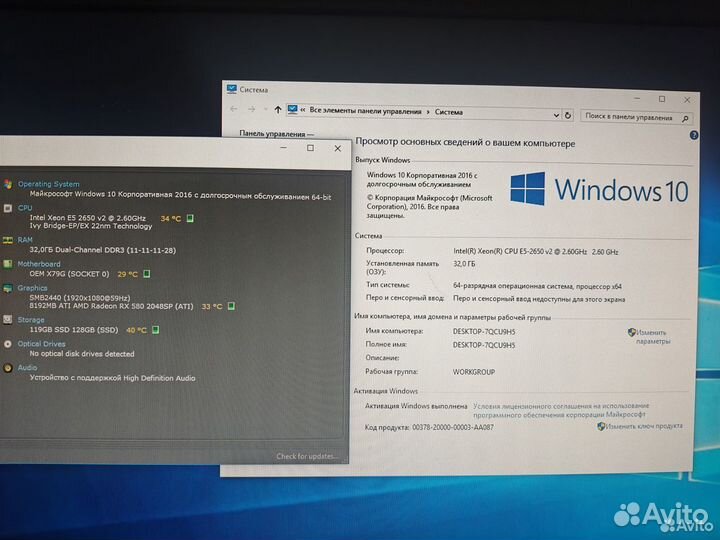Image resolution: width=720 pixels, height=540 pixels.
Task: Click the SSD temperature indicator next to 40 °C
Action: tap(156, 329)
